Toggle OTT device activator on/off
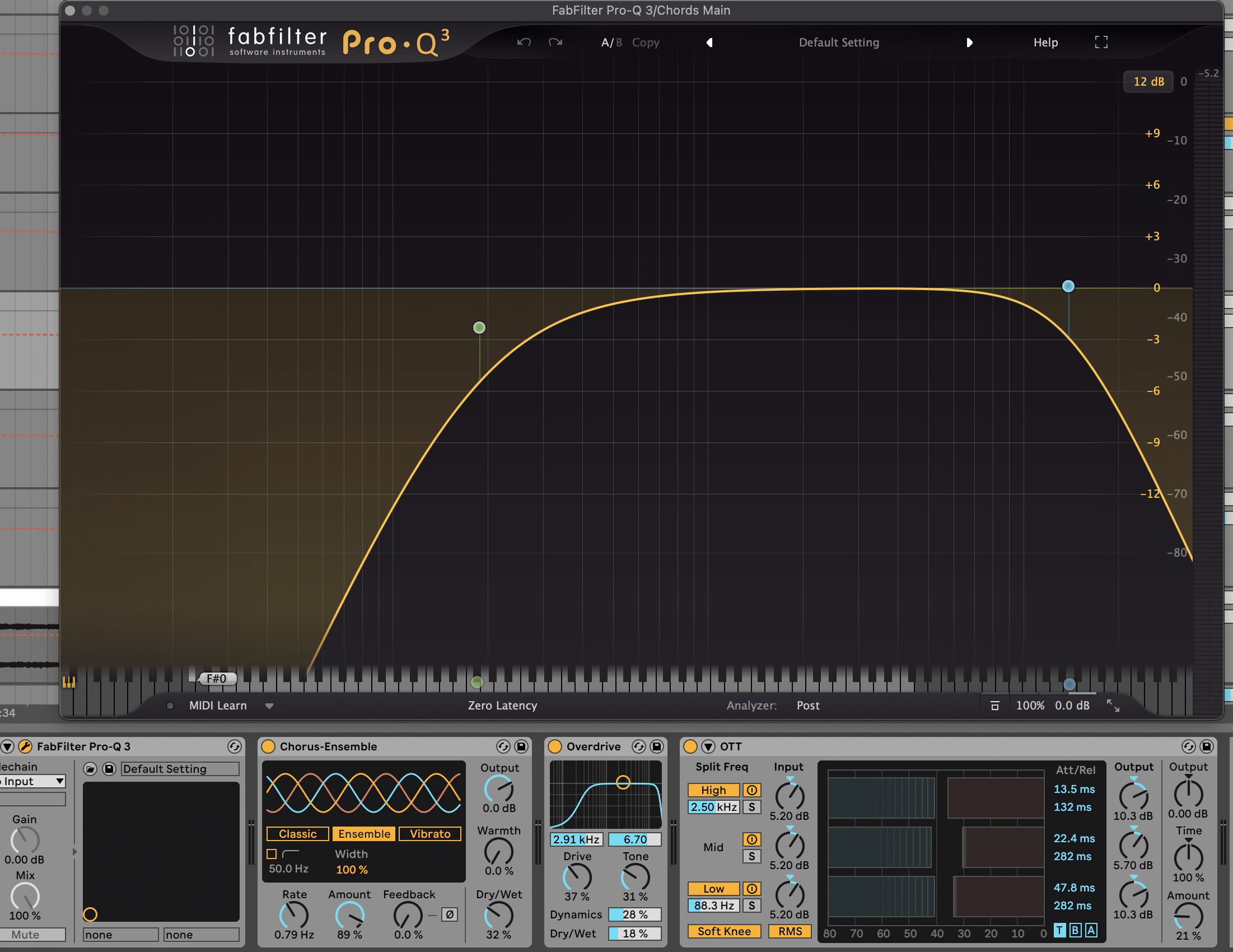 pos(690,746)
